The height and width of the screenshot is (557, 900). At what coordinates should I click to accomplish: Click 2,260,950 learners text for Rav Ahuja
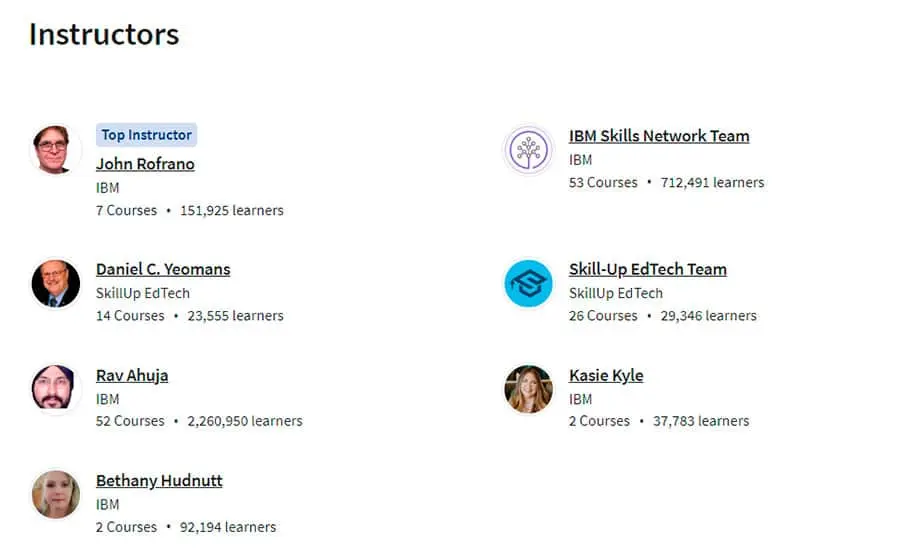(245, 421)
